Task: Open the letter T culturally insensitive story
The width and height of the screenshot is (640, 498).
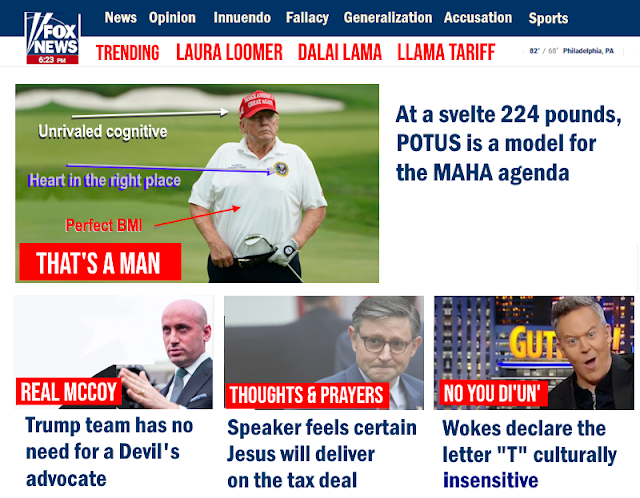Action: click(x=529, y=454)
